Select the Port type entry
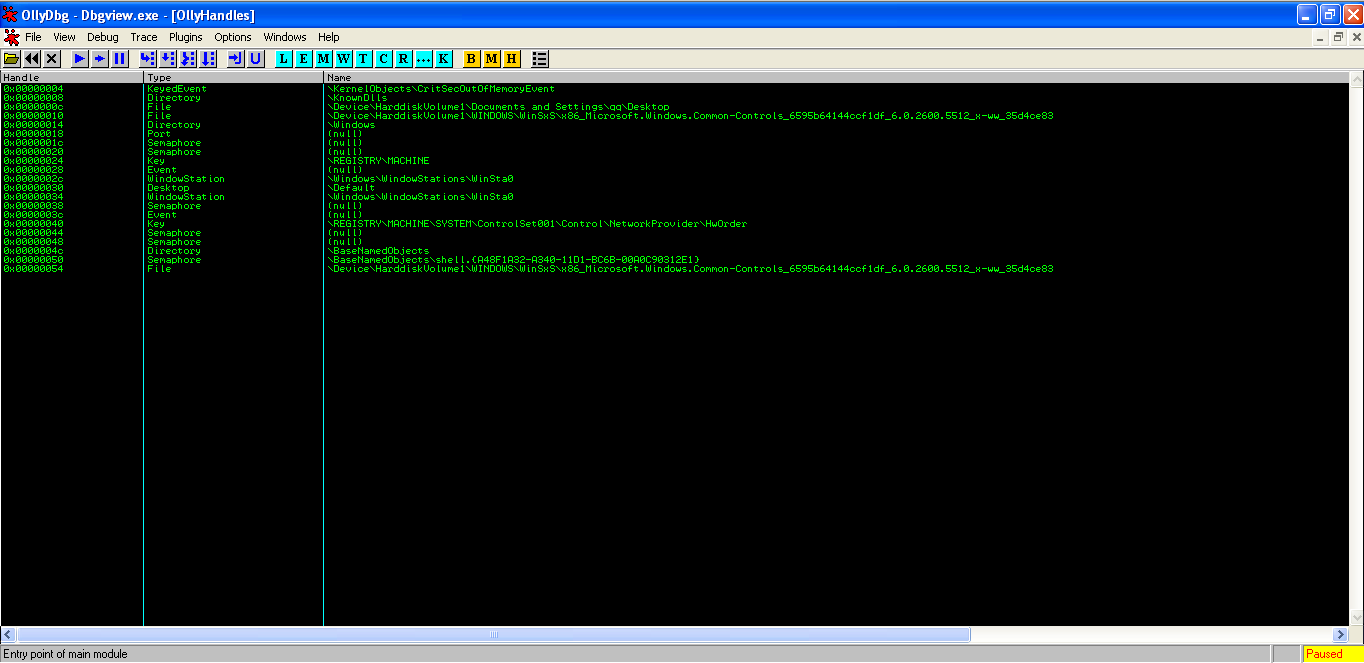This screenshot has height=663, width=1364. point(159,134)
